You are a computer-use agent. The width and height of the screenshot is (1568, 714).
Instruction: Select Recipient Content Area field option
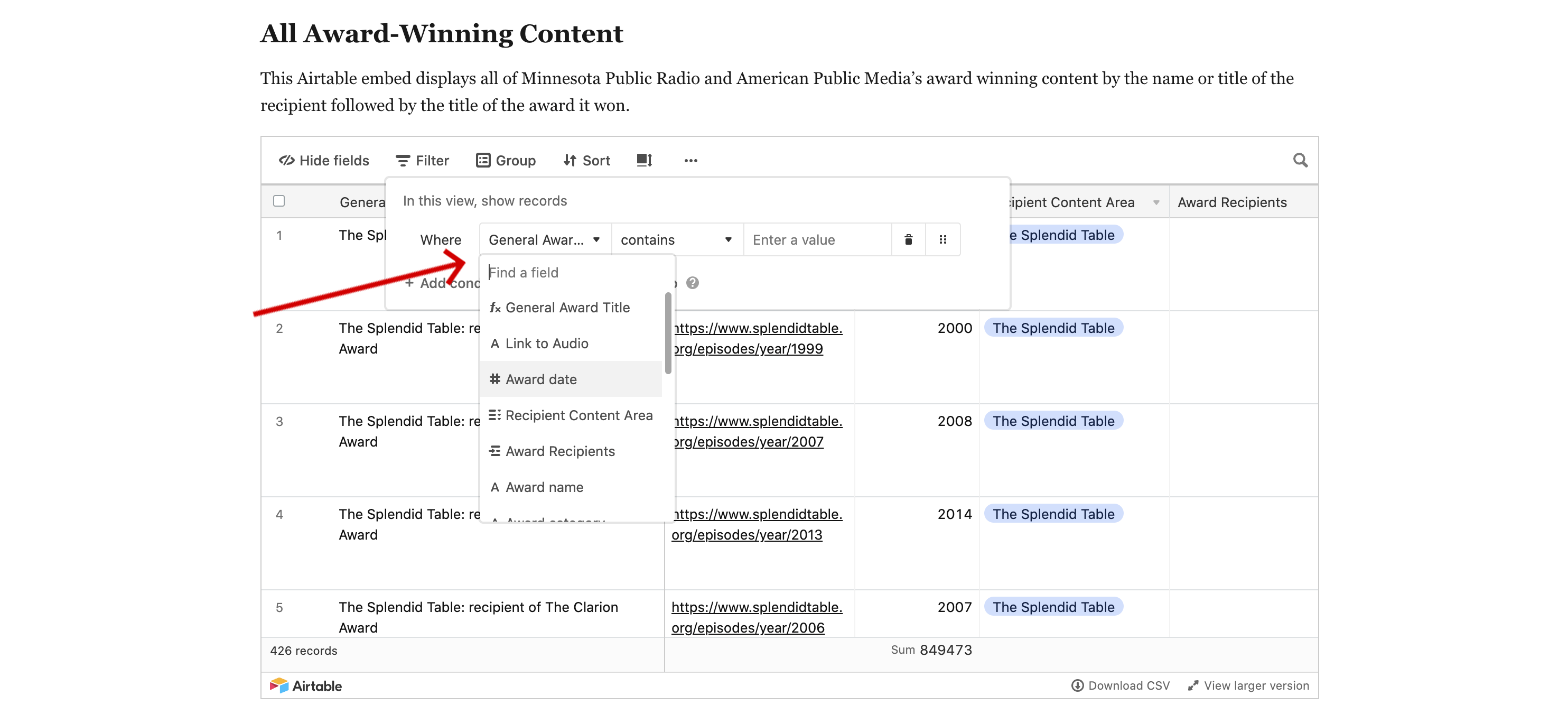tap(571, 415)
